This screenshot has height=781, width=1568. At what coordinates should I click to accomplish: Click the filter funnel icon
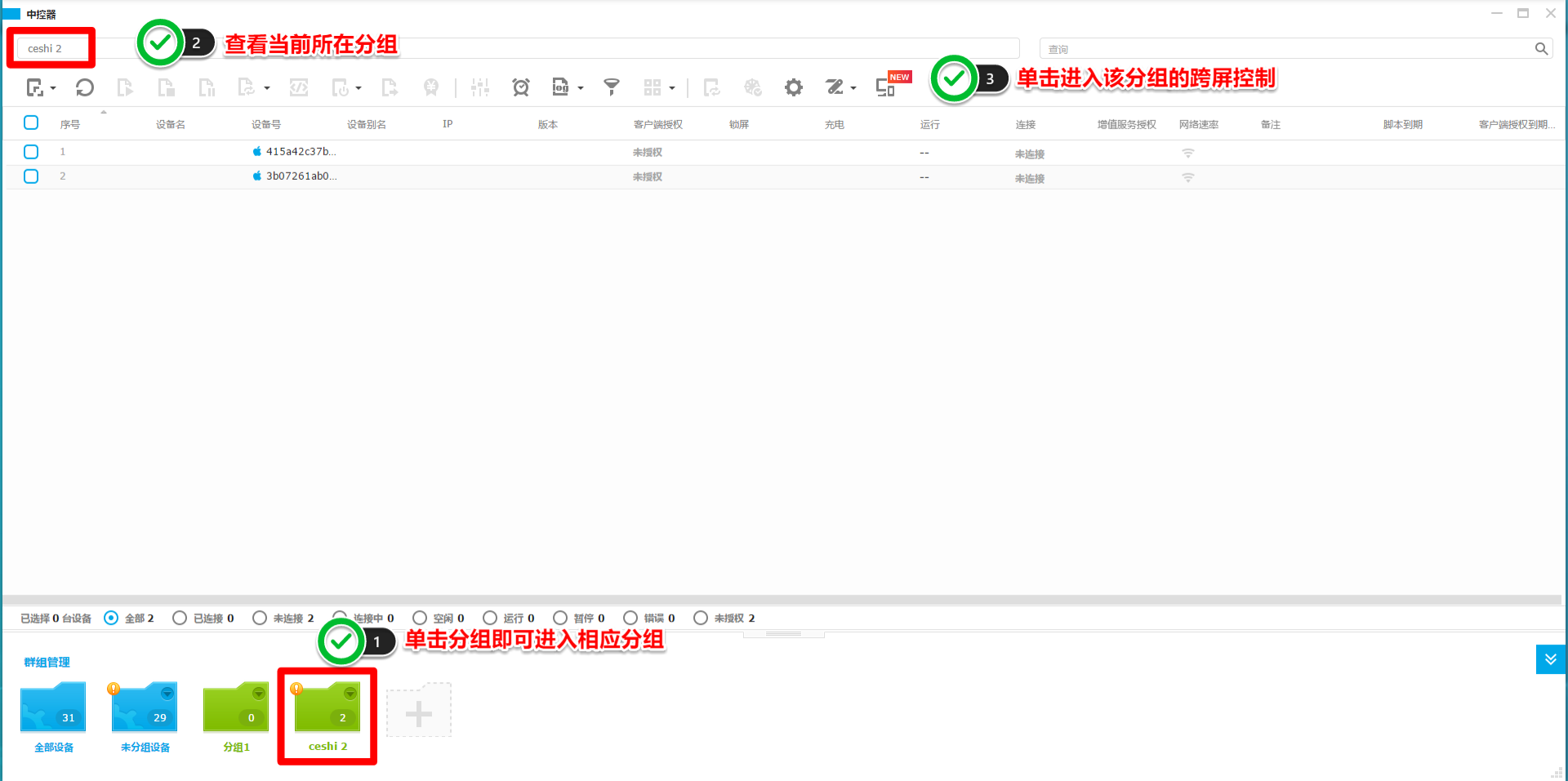tap(611, 87)
